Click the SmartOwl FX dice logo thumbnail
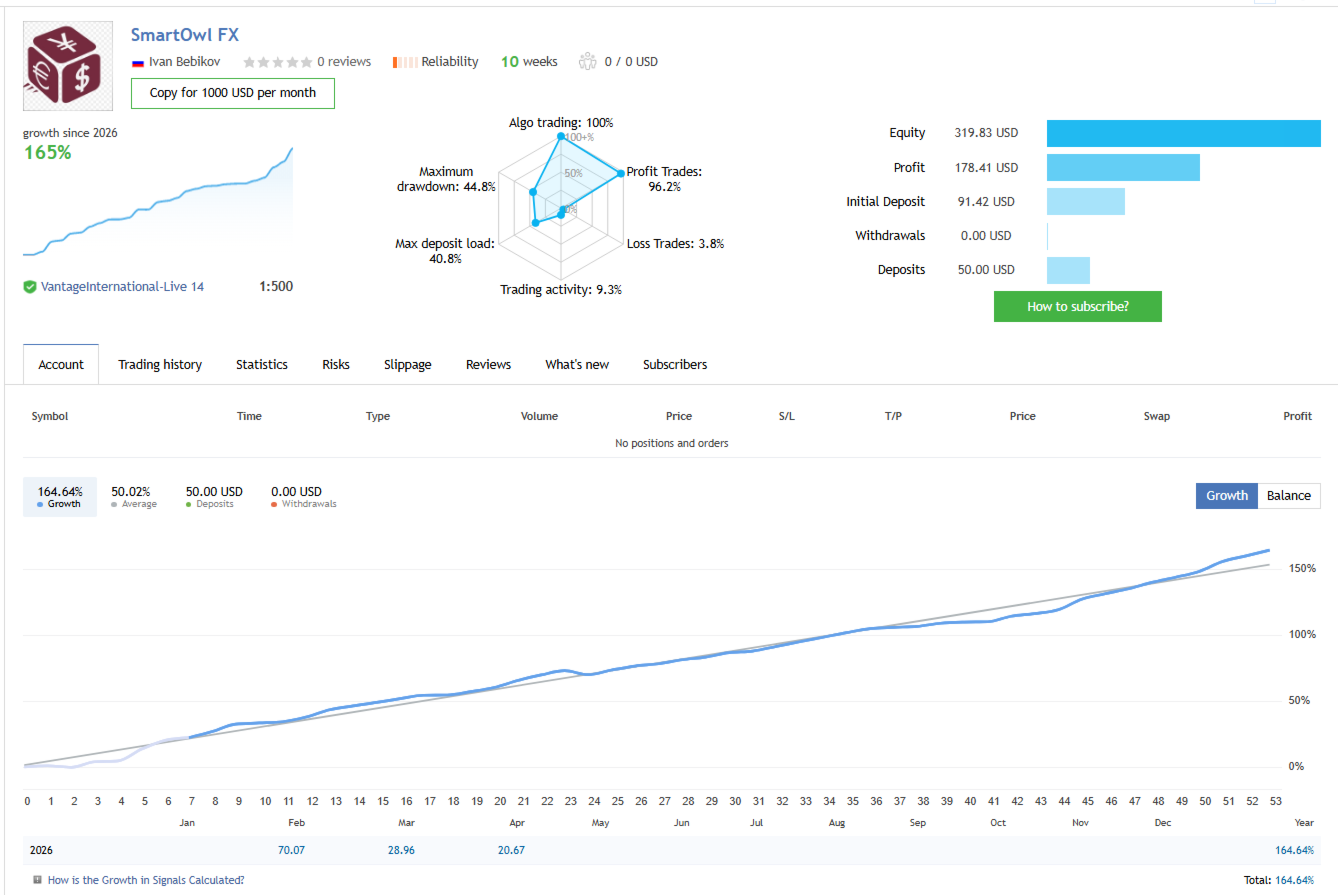The height and width of the screenshot is (895, 1338). [x=67, y=65]
